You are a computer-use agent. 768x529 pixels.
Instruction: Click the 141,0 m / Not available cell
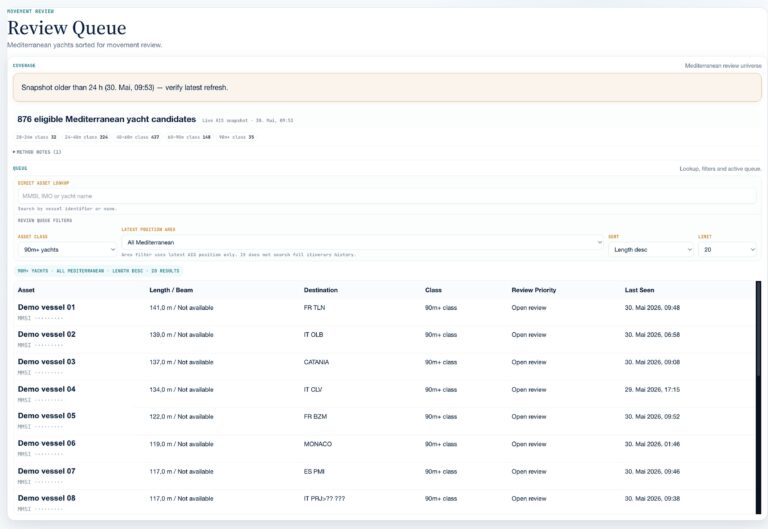pyautogui.click(x=181, y=308)
